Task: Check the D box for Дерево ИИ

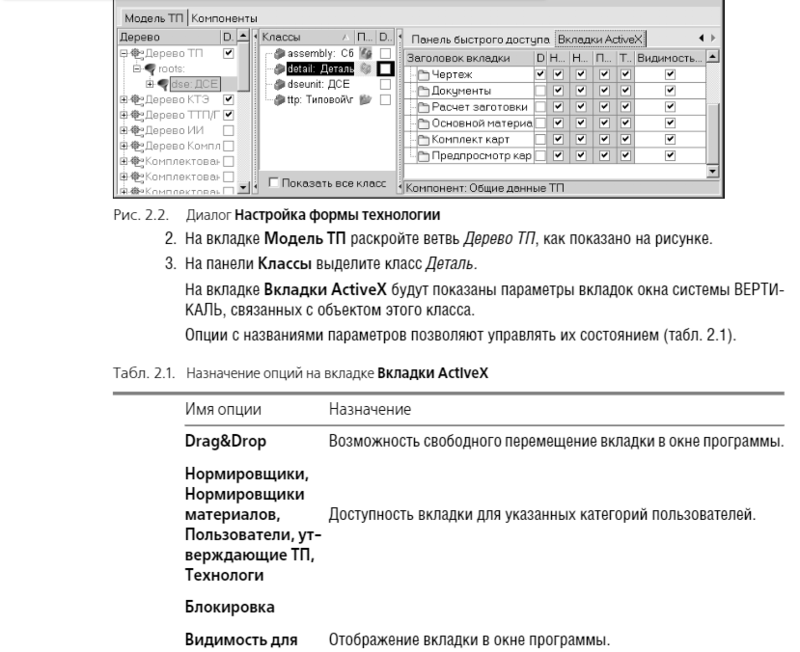Action: pos(229,131)
